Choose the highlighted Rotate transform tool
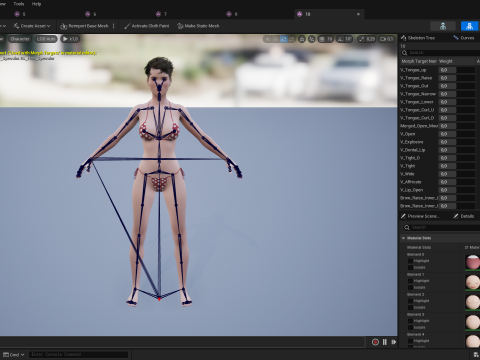This screenshot has height=360, width=480. click(284, 39)
